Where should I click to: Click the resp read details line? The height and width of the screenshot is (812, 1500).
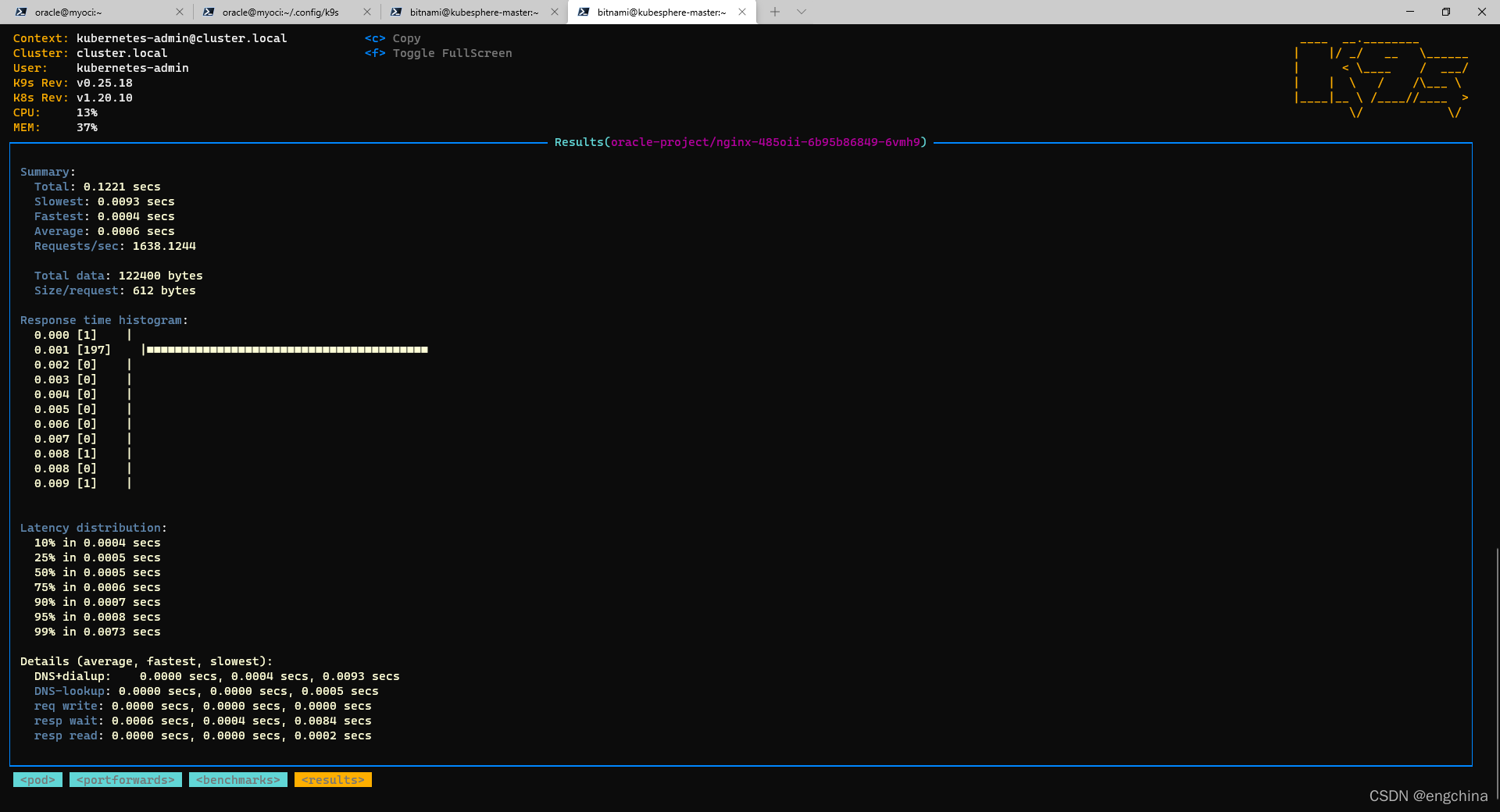click(203, 735)
